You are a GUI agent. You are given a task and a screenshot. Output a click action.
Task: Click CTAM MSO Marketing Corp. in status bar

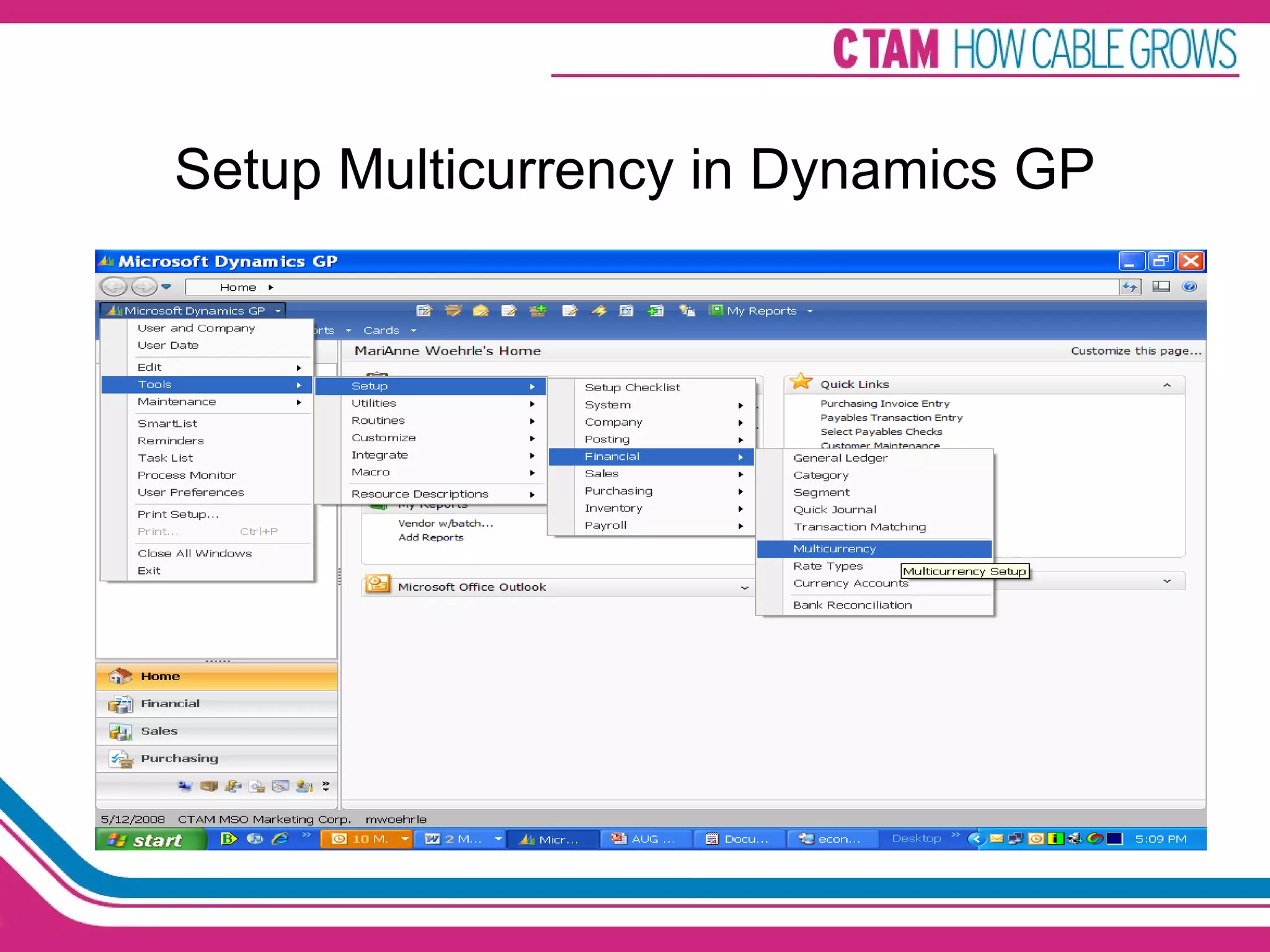pyautogui.click(x=264, y=819)
